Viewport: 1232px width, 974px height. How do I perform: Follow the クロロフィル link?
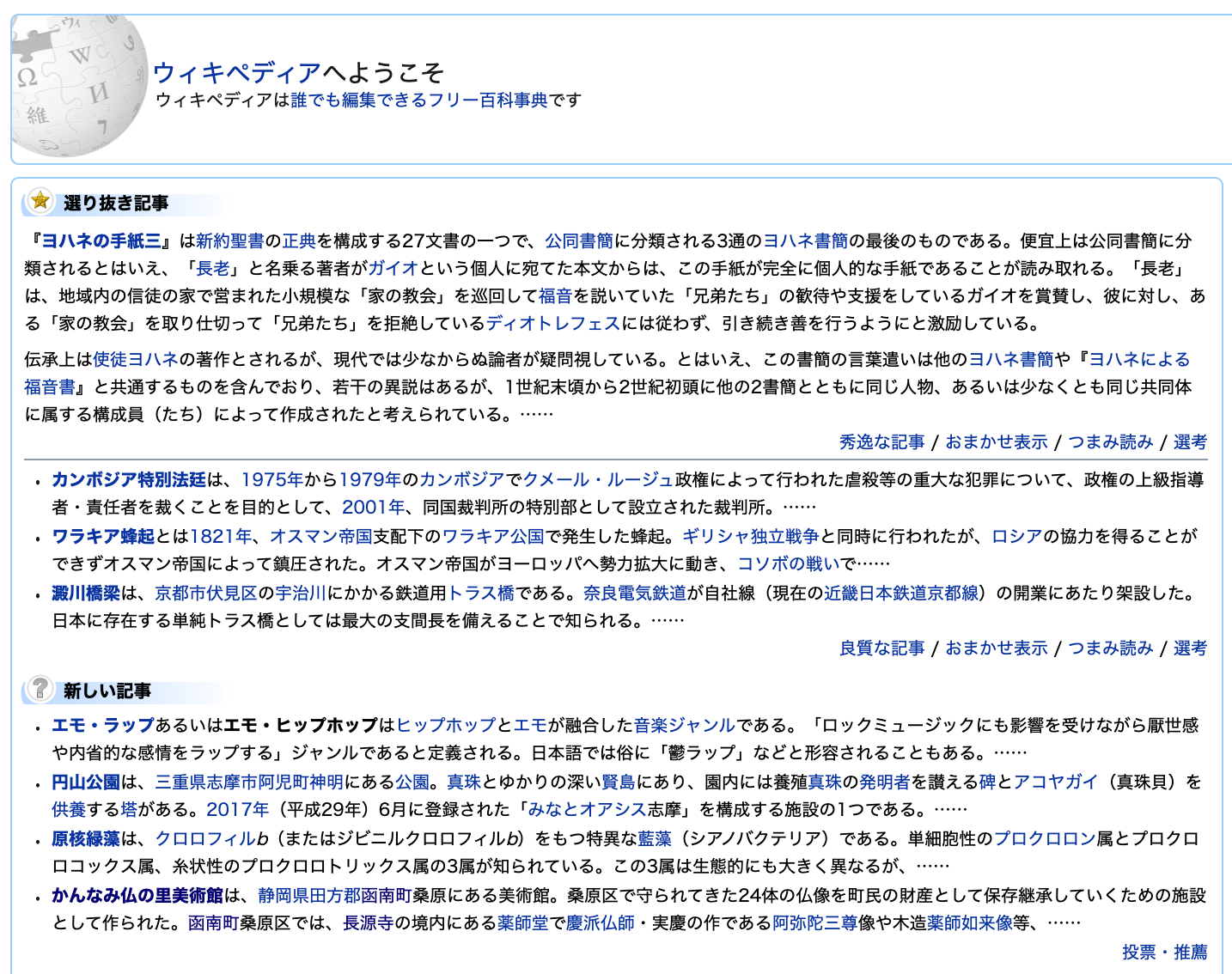[206, 839]
